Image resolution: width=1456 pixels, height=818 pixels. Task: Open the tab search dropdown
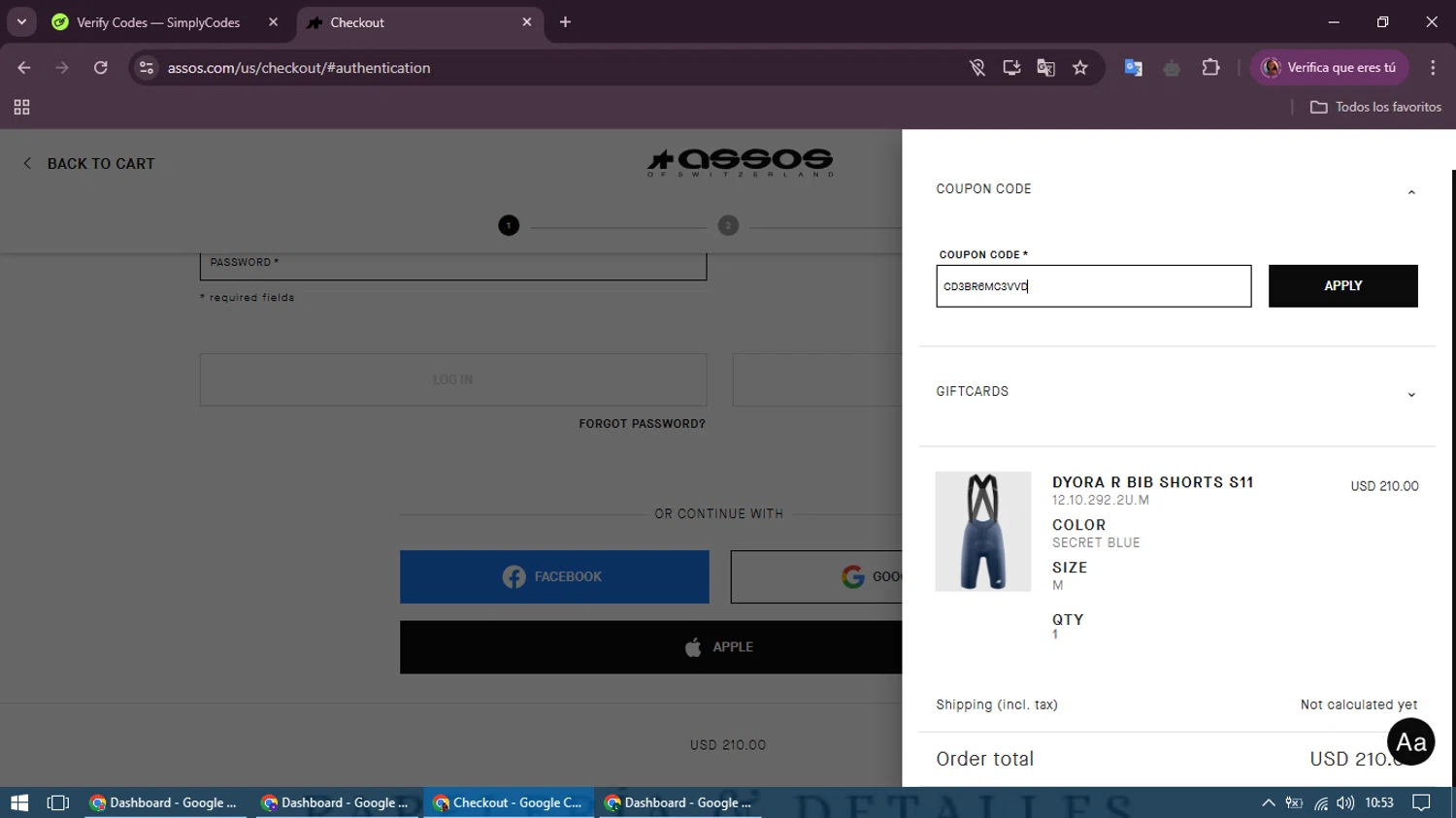pos(21,22)
